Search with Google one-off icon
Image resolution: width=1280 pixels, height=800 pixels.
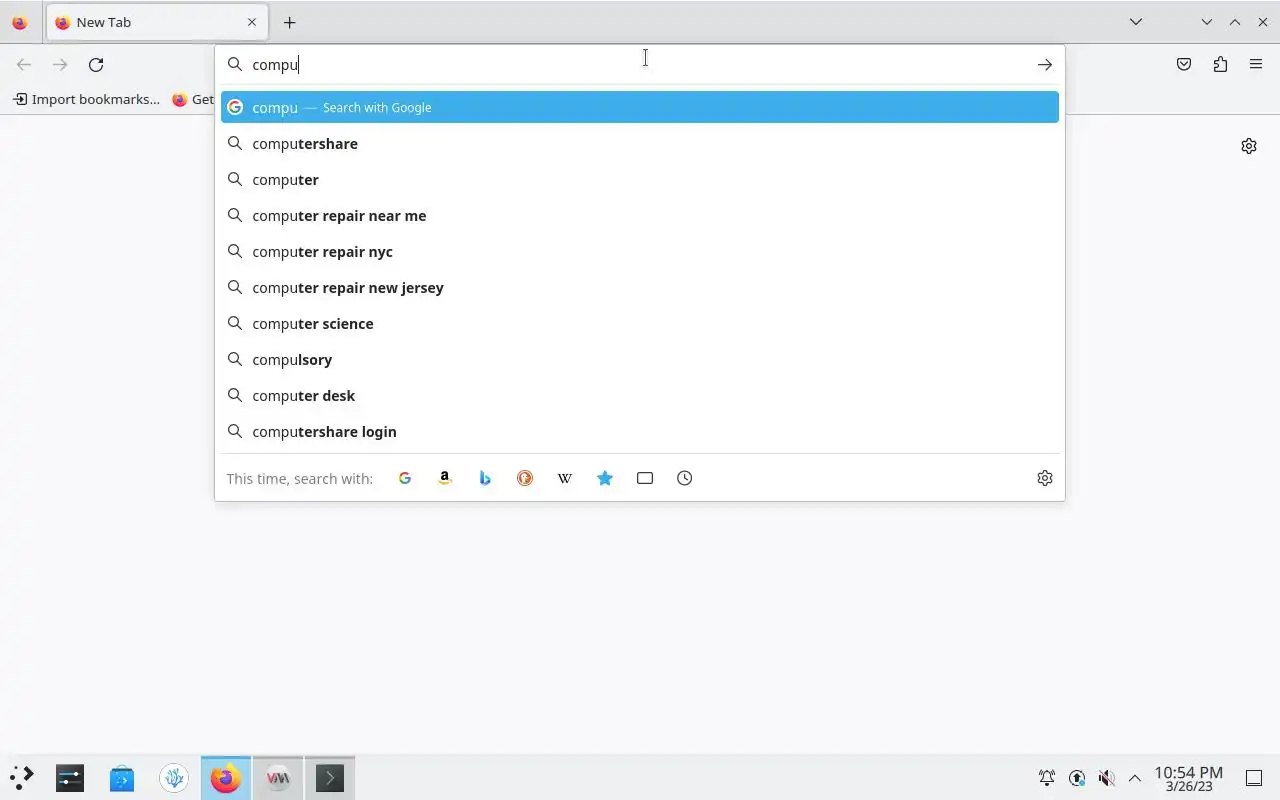point(405,478)
